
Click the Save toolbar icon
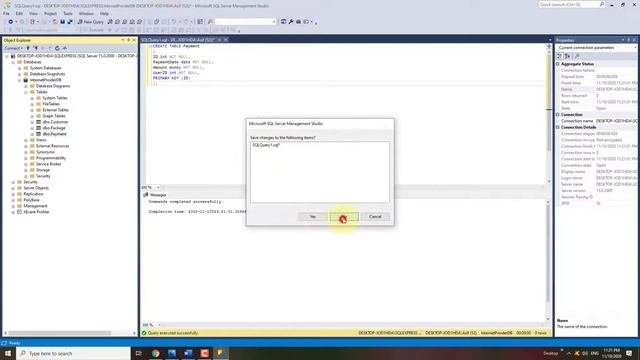pos(62,22)
